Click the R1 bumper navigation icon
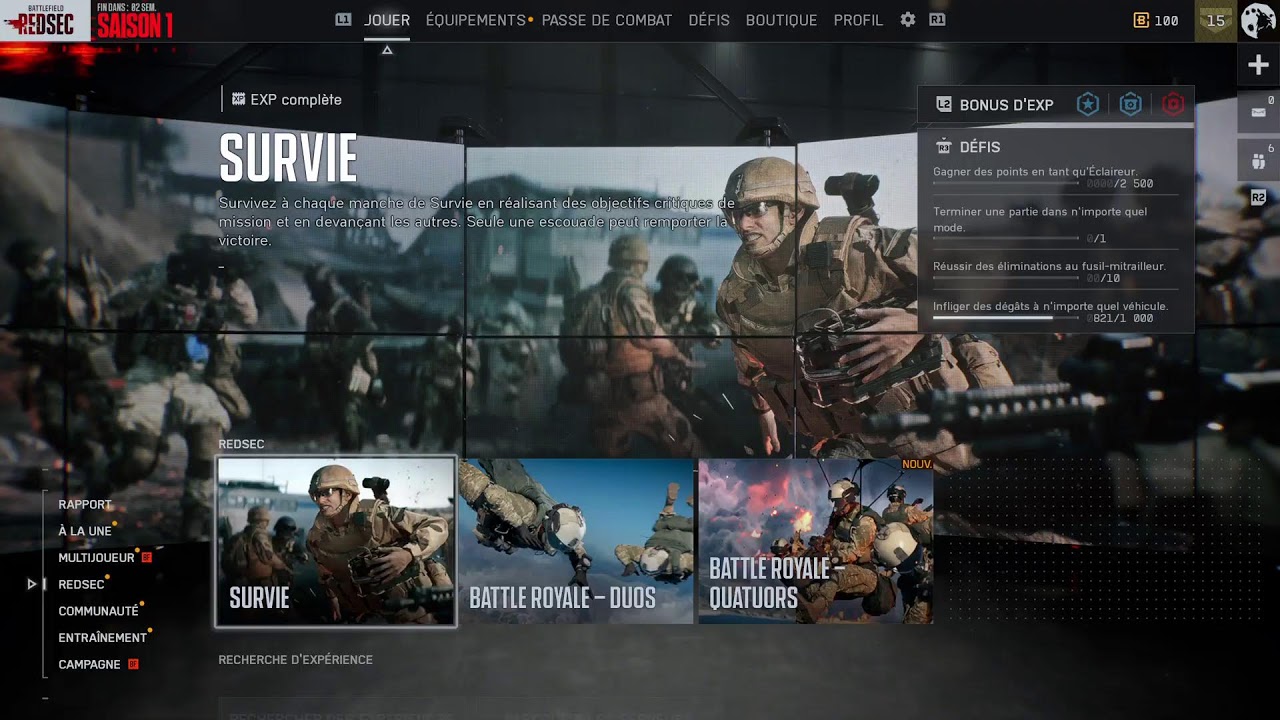Image resolution: width=1280 pixels, height=720 pixels. point(937,19)
